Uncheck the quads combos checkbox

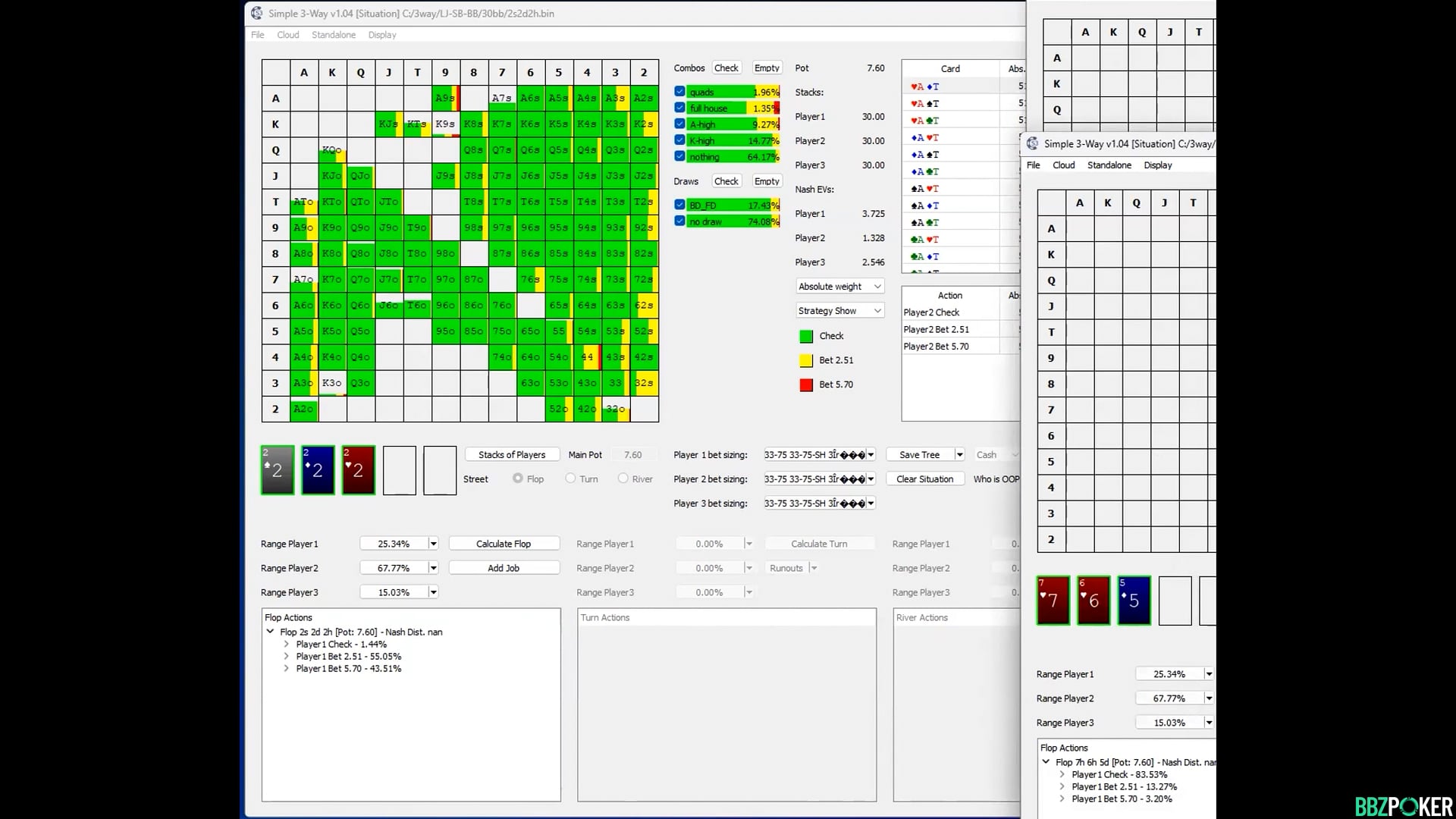(x=679, y=91)
